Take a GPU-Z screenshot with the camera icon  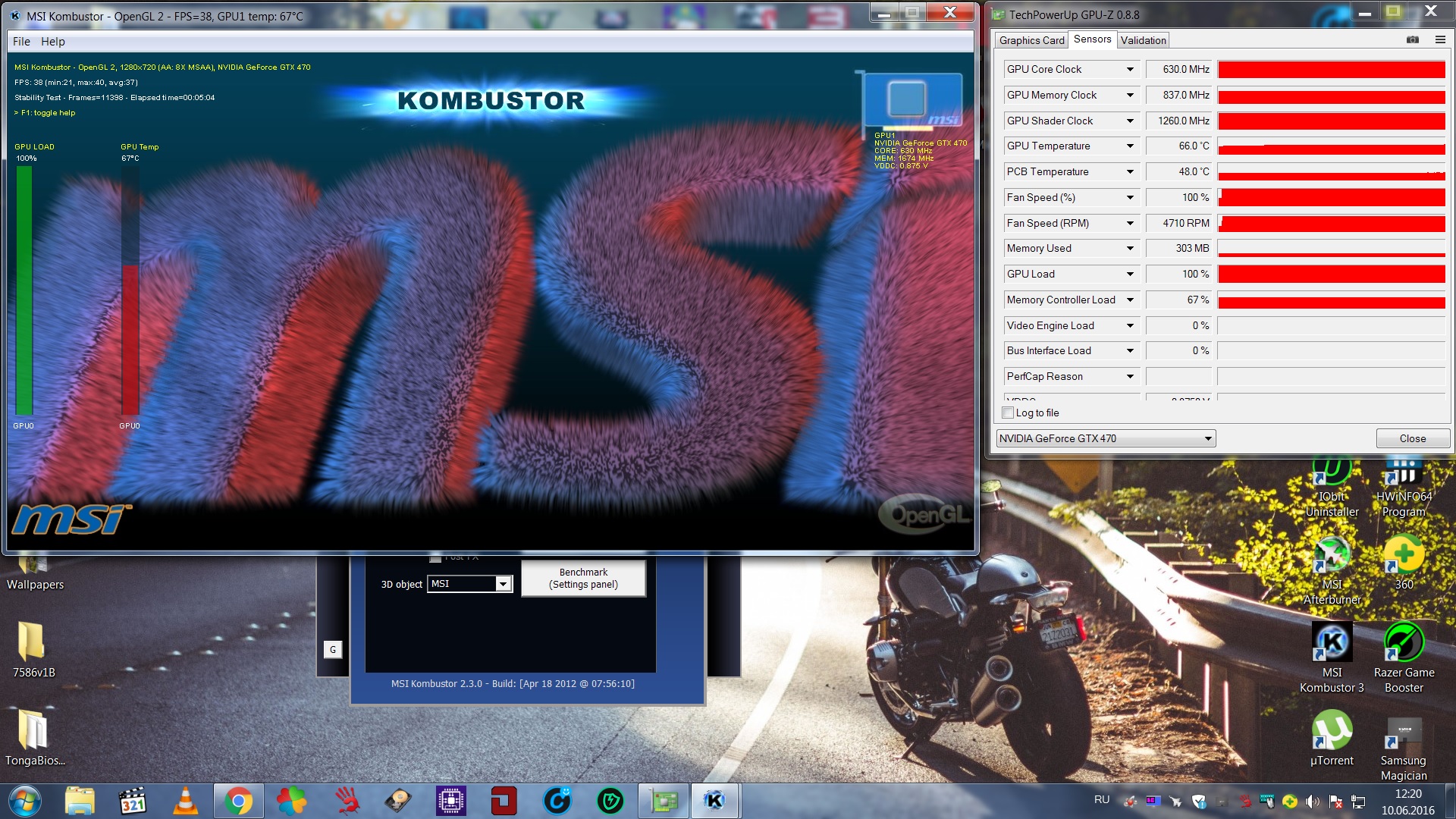1412,39
